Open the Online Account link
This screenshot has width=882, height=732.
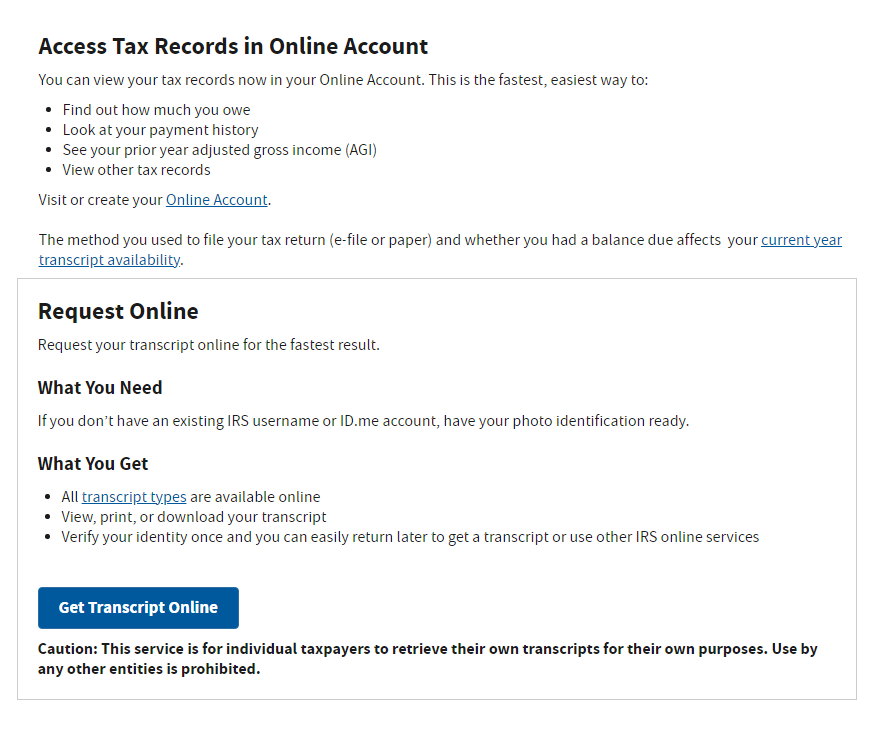click(216, 200)
